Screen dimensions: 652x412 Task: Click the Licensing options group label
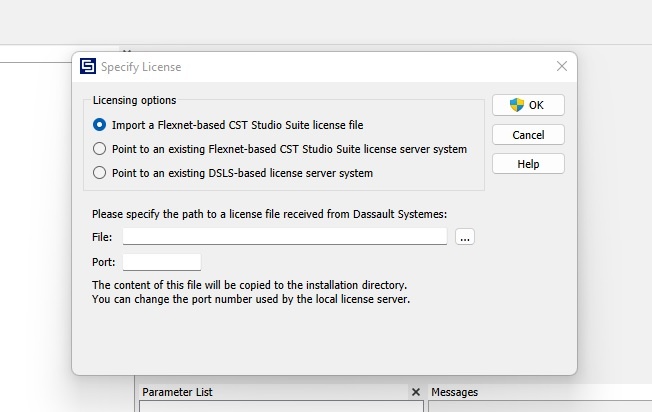coord(134,100)
